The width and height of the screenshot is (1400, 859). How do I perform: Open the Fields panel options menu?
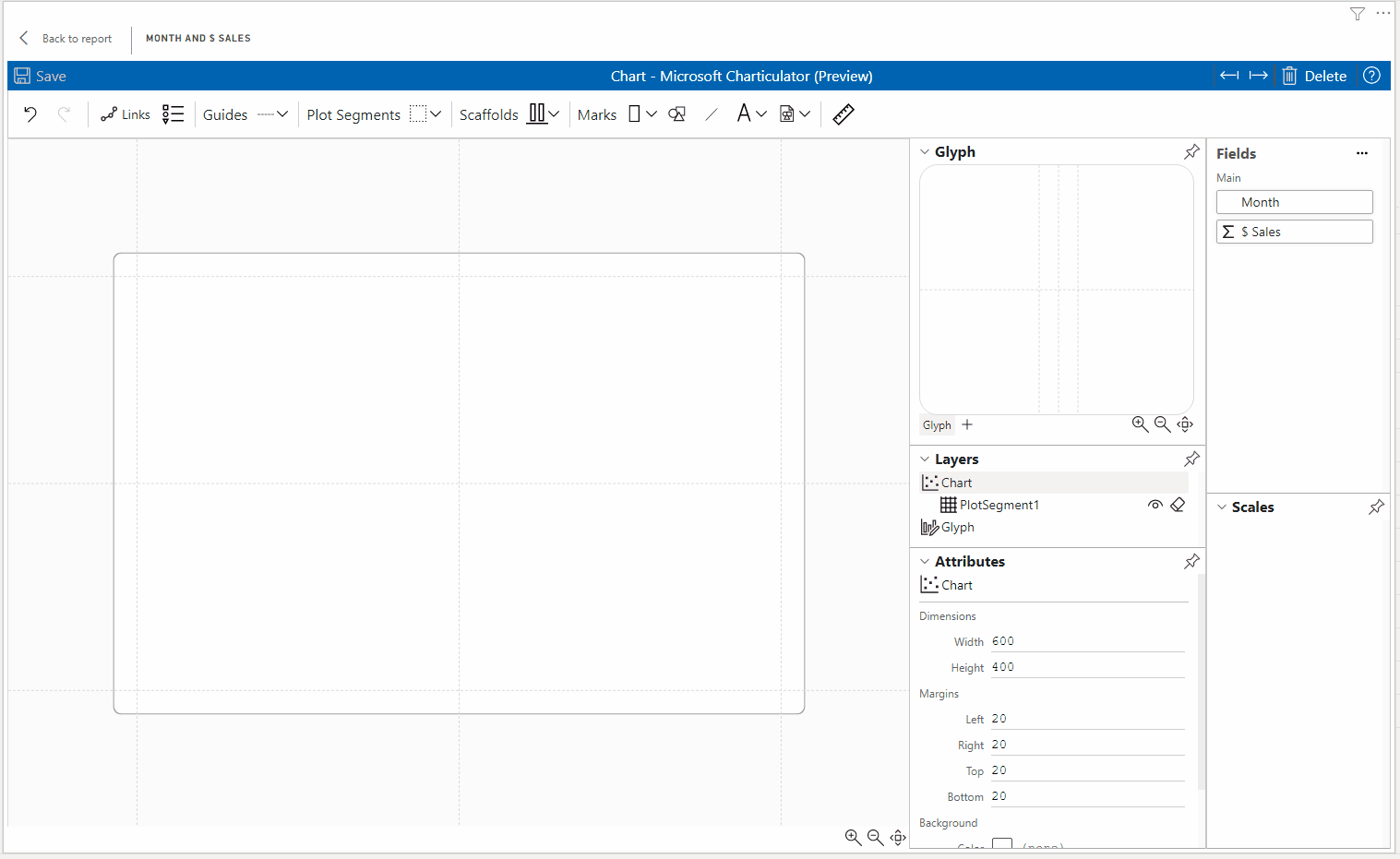coord(1362,153)
